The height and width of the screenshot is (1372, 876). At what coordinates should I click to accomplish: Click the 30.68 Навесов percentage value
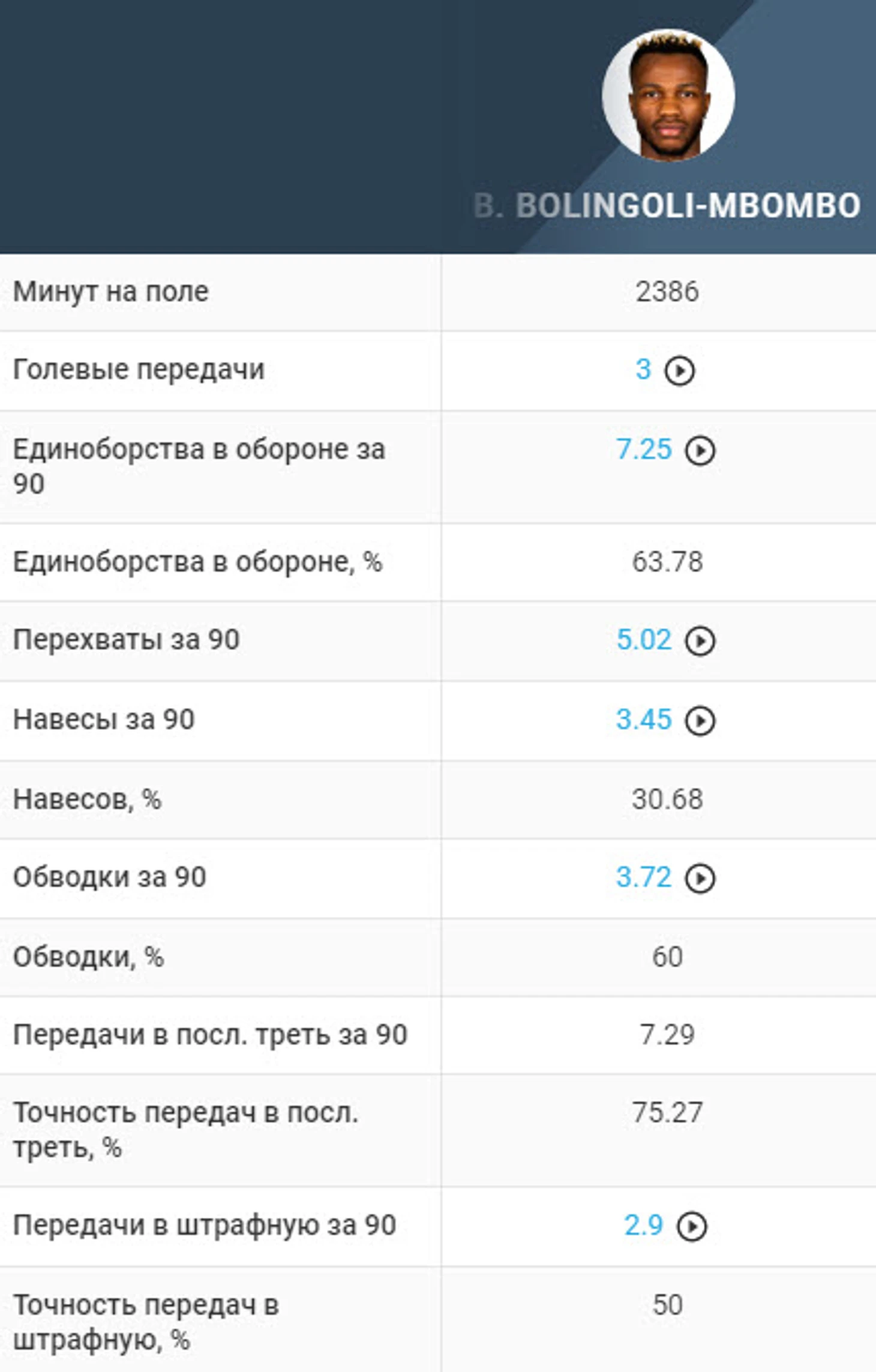pos(667,799)
